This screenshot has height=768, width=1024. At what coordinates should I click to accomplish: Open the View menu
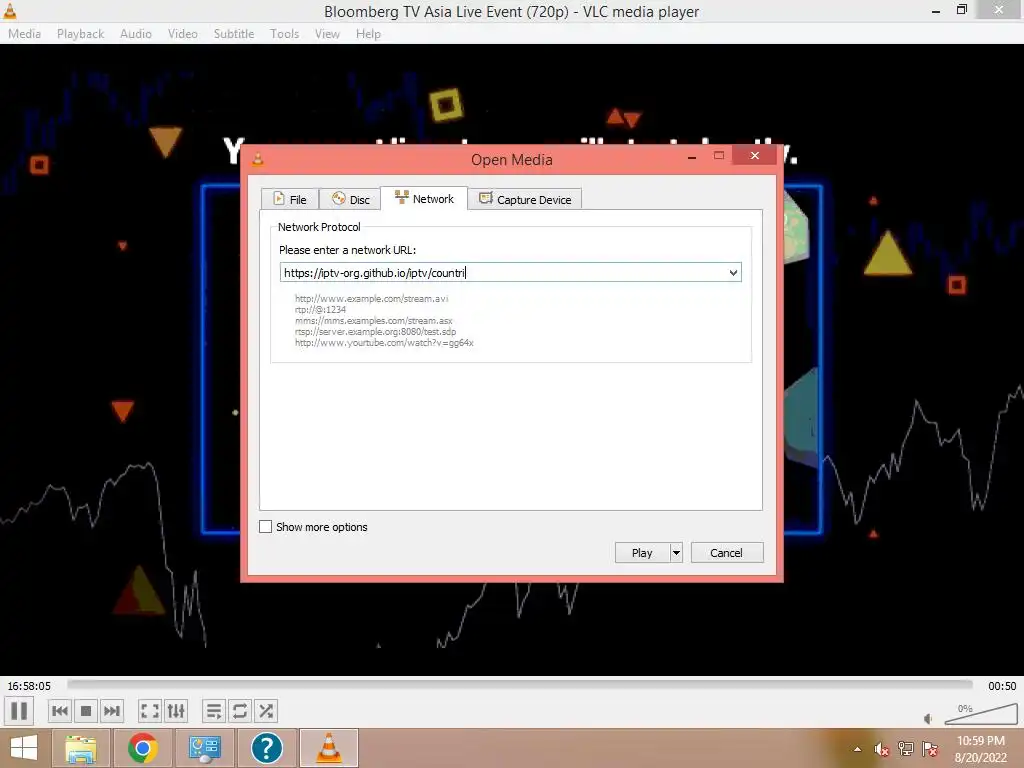(327, 34)
